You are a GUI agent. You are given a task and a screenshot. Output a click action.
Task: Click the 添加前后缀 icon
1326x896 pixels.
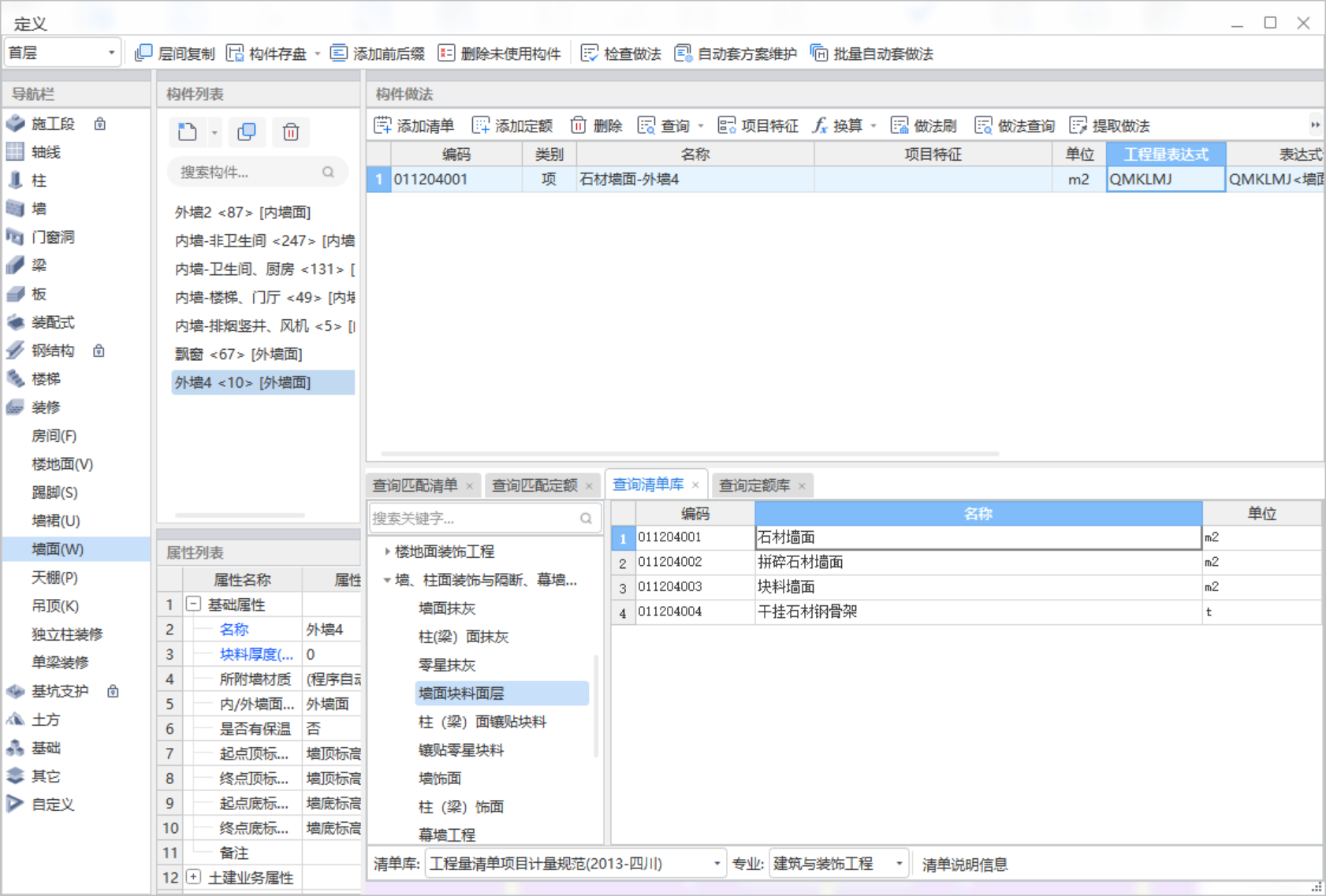pyautogui.click(x=339, y=53)
